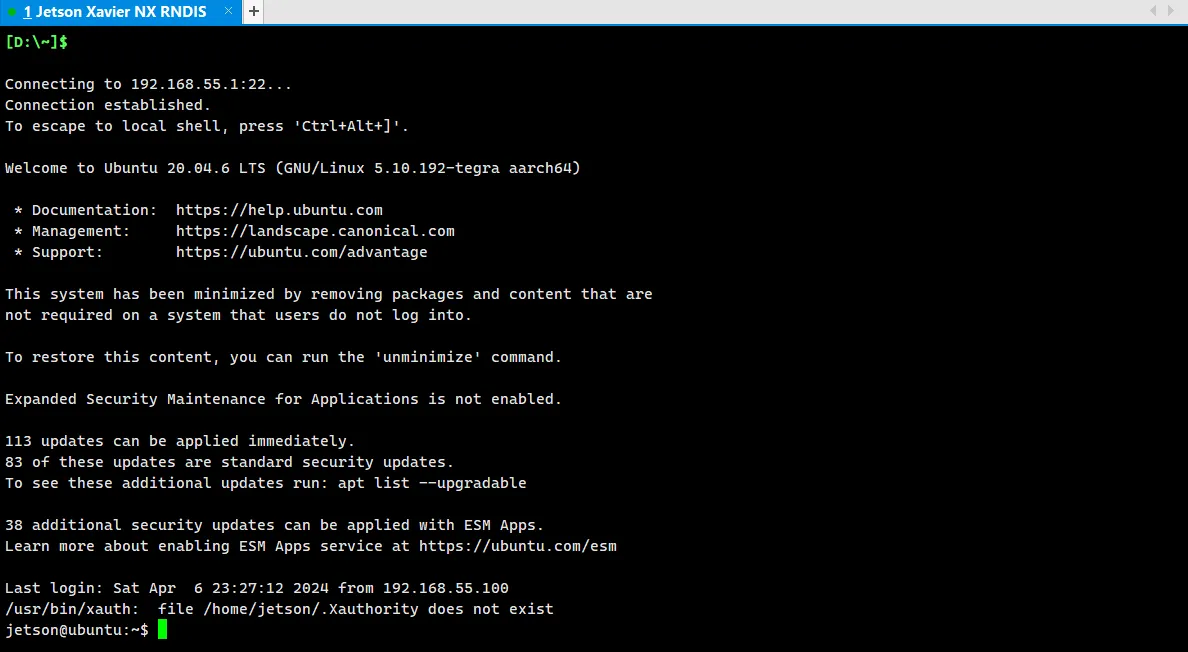
Task: Close the Jetson Xavier NX RNDIS tab
Action: (228, 11)
